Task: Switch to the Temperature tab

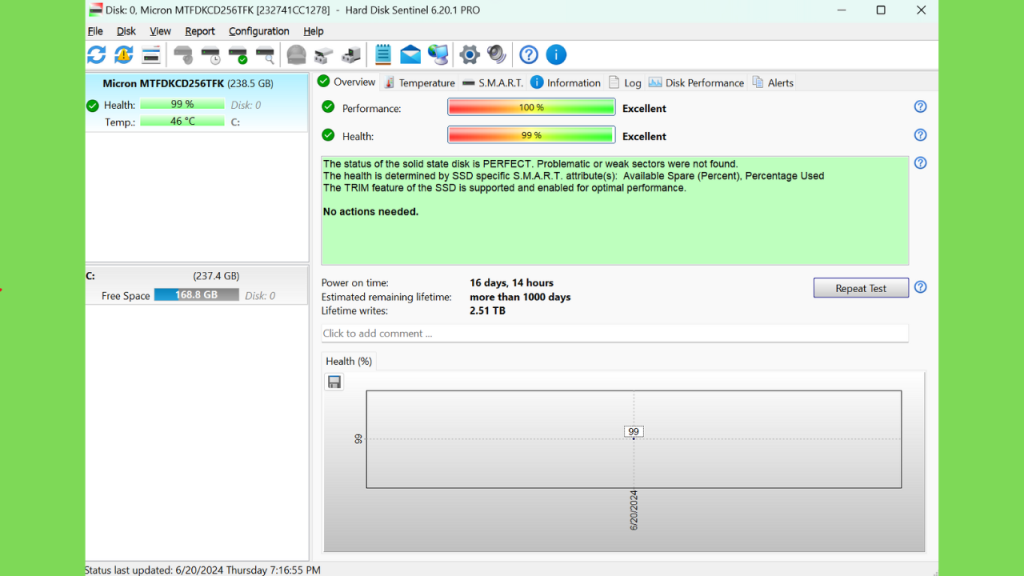Action: pyautogui.click(x=420, y=83)
